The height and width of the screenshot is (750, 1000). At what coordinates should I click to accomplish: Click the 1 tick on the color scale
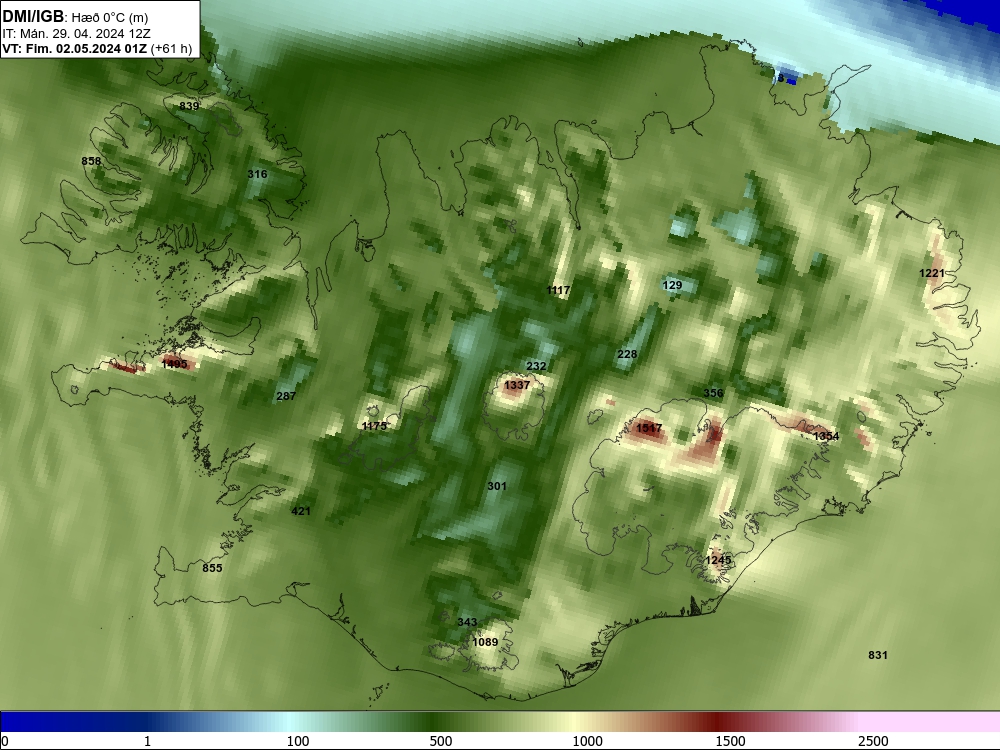[x=147, y=741]
